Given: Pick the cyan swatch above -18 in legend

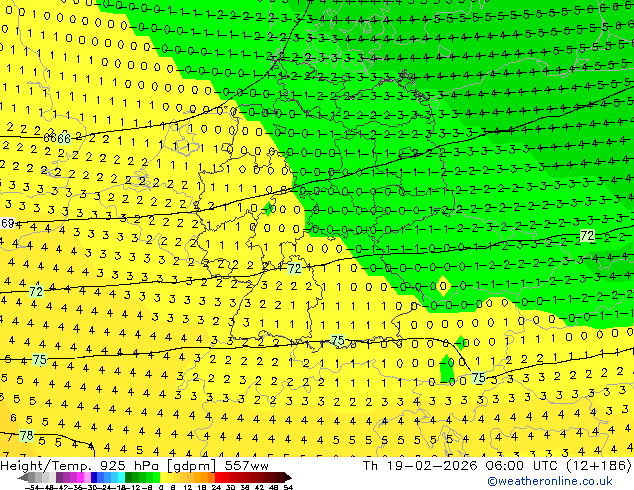Looking at the screenshot, I should point(121,478).
